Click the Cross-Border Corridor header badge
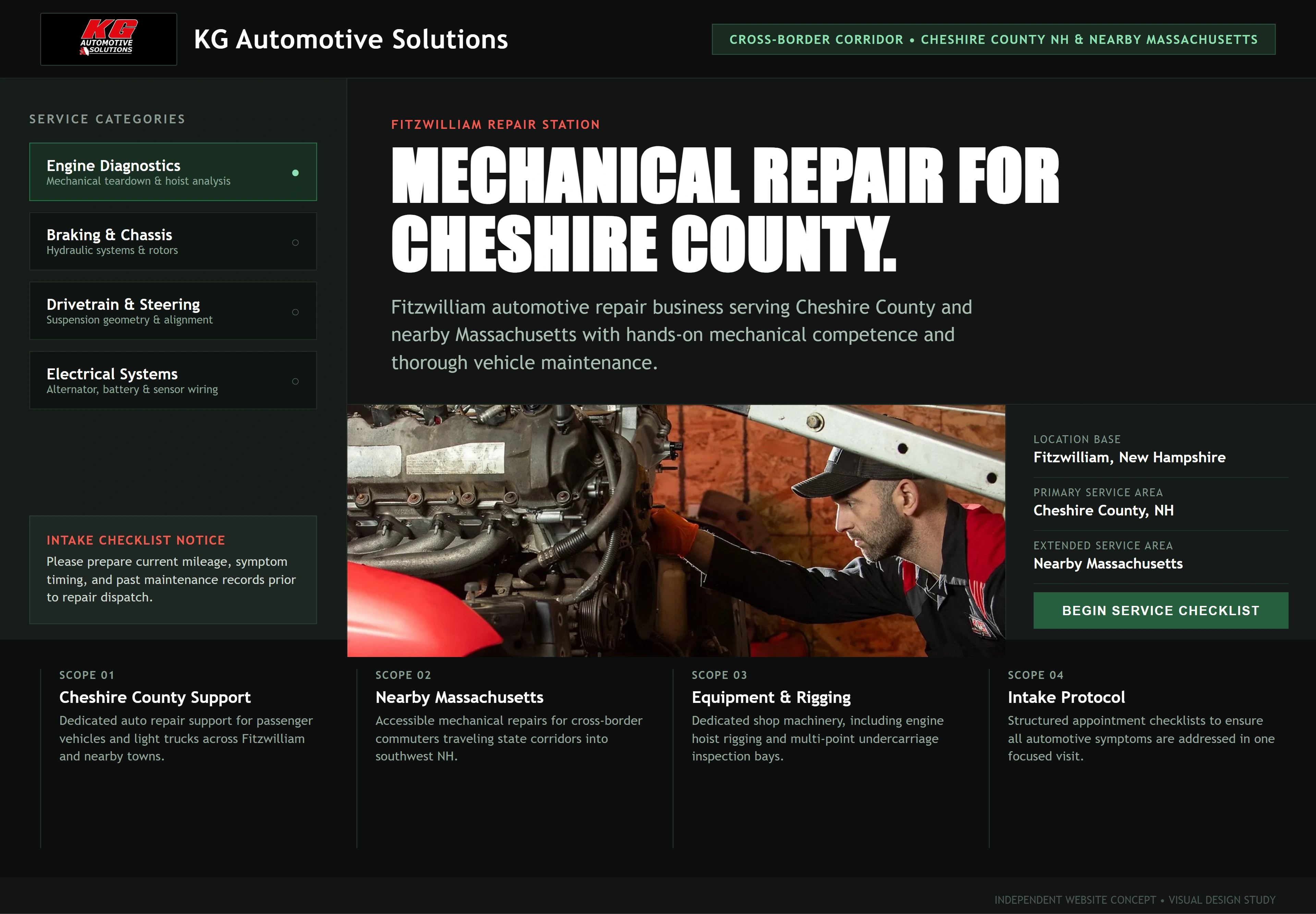The image size is (1316, 914). pyautogui.click(x=994, y=39)
